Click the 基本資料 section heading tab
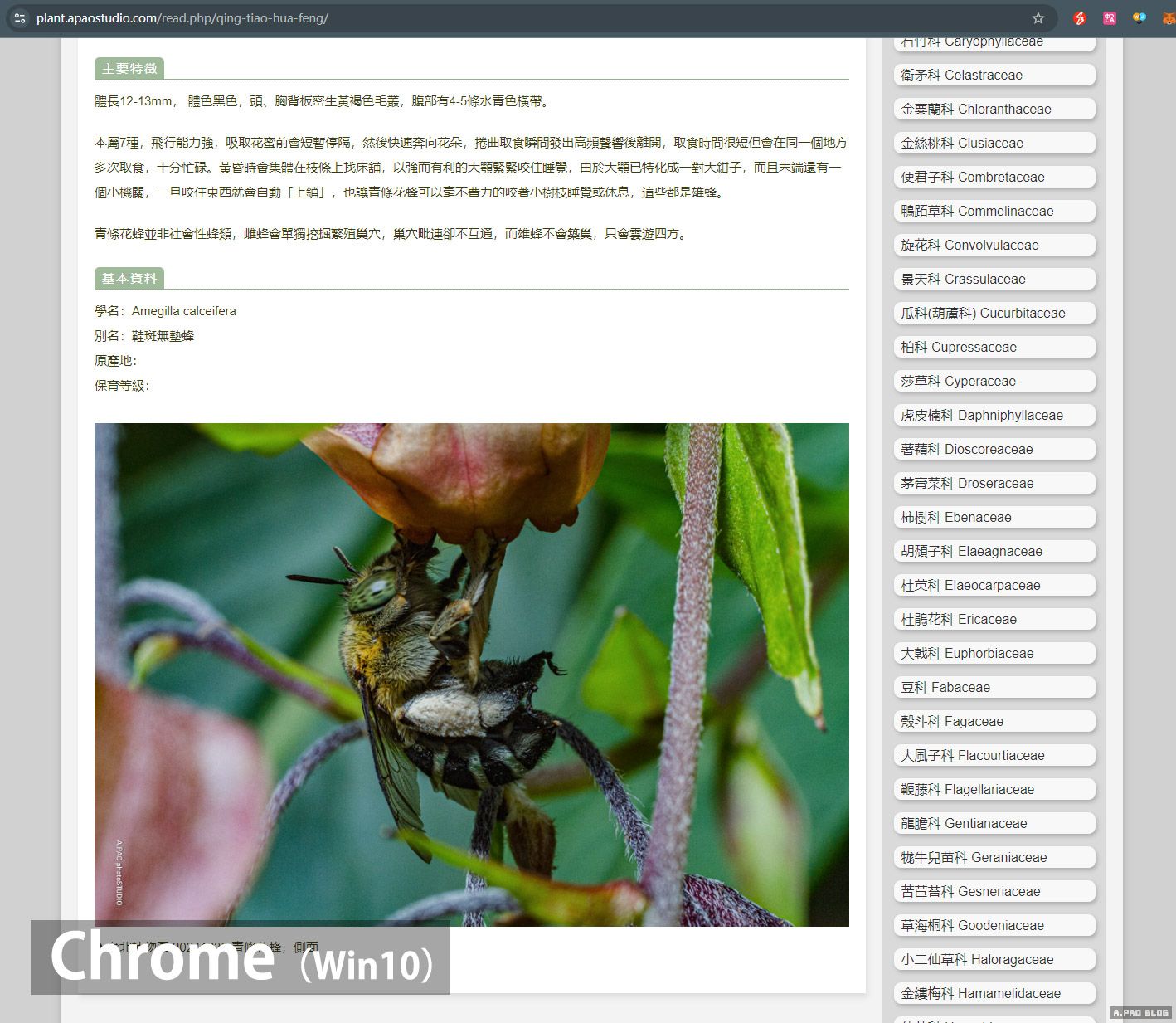 click(x=129, y=279)
